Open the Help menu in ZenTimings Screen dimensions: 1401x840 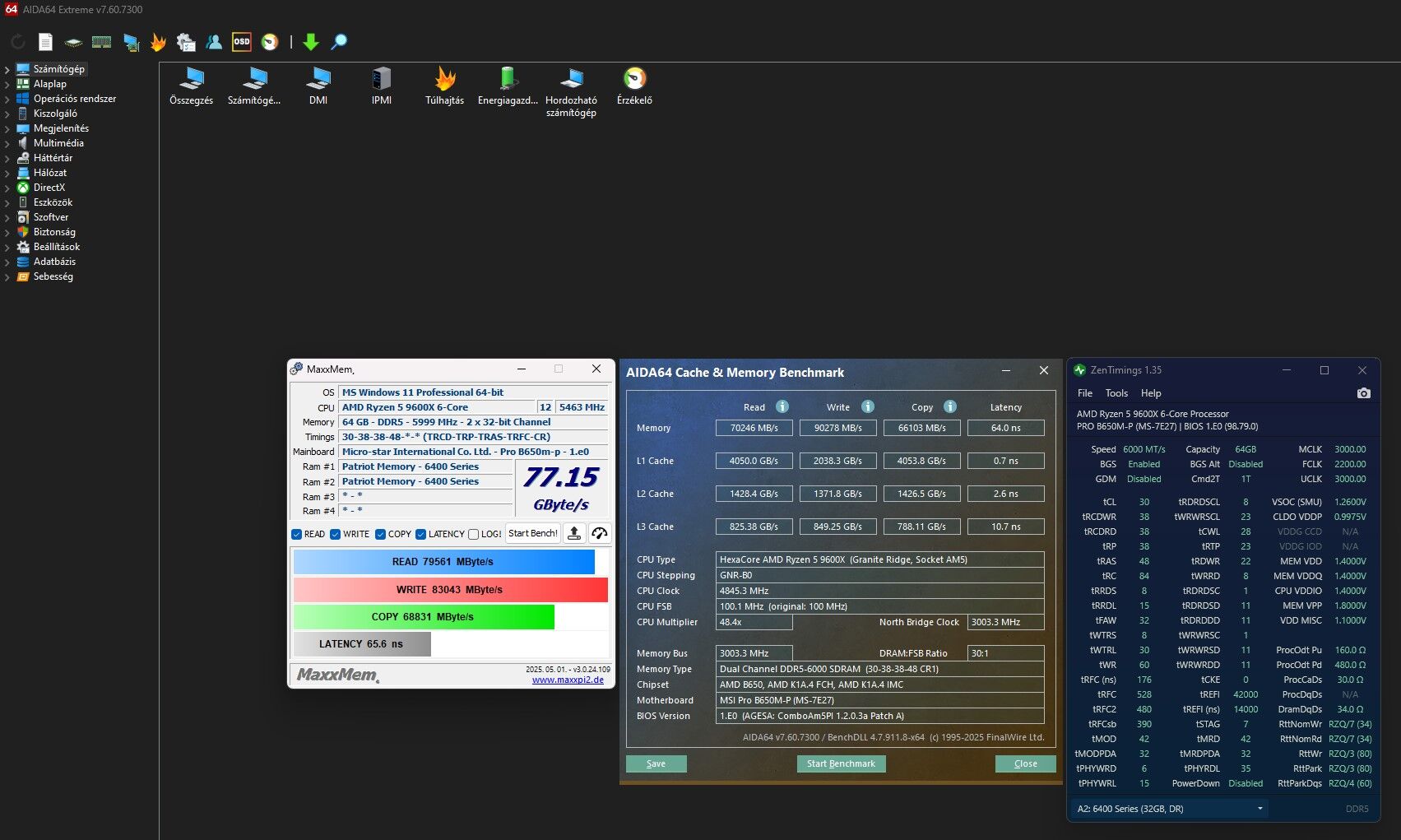[1151, 393]
